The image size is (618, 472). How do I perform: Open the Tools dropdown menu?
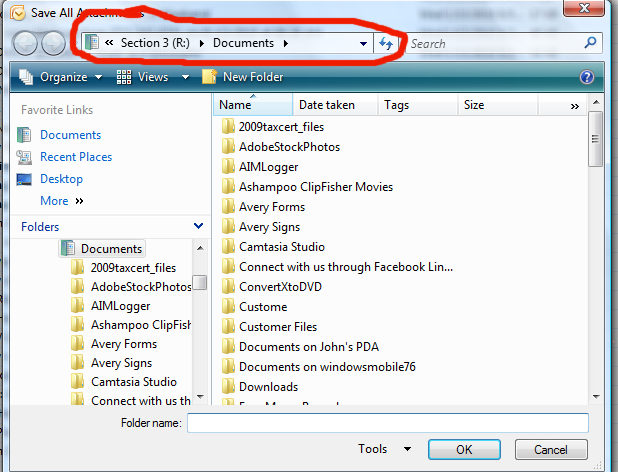(x=384, y=450)
